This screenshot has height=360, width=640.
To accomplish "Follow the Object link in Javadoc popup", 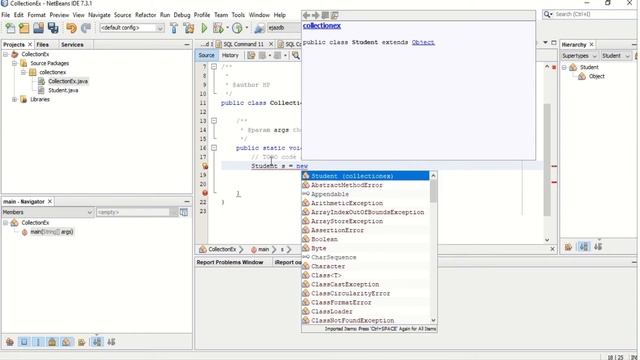I will [x=423, y=42].
